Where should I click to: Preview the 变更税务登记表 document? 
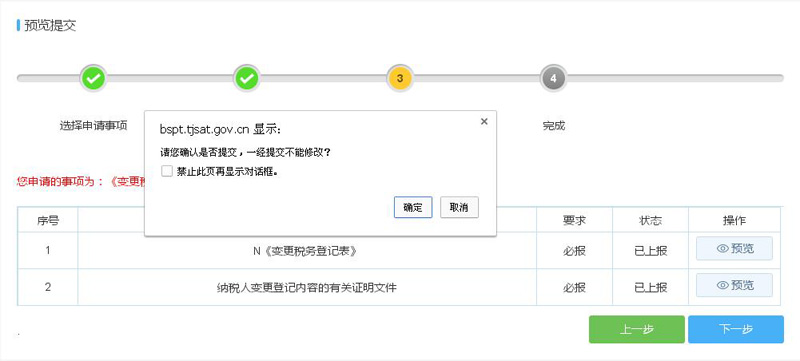click(734, 248)
